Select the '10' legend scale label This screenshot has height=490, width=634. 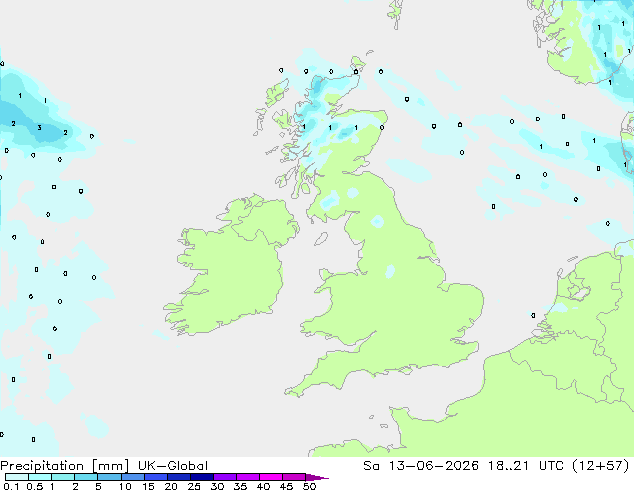[x=125, y=486]
